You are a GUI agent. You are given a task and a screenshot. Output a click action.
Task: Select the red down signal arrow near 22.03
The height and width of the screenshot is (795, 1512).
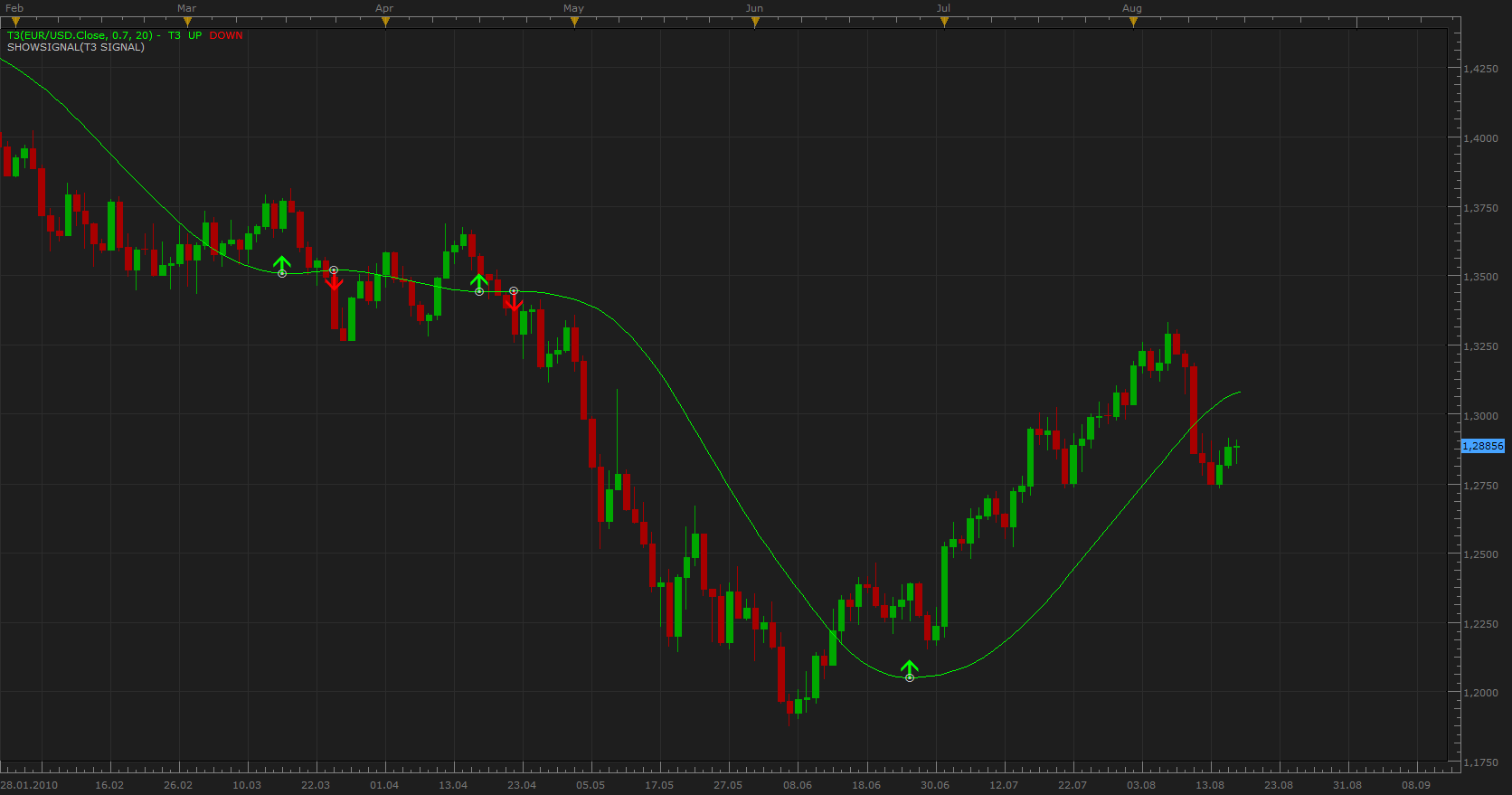[334, 280]
